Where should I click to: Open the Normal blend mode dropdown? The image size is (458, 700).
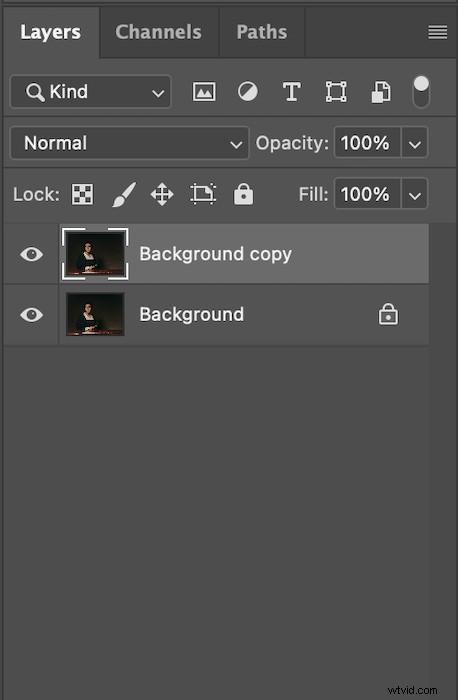[129, 143]
